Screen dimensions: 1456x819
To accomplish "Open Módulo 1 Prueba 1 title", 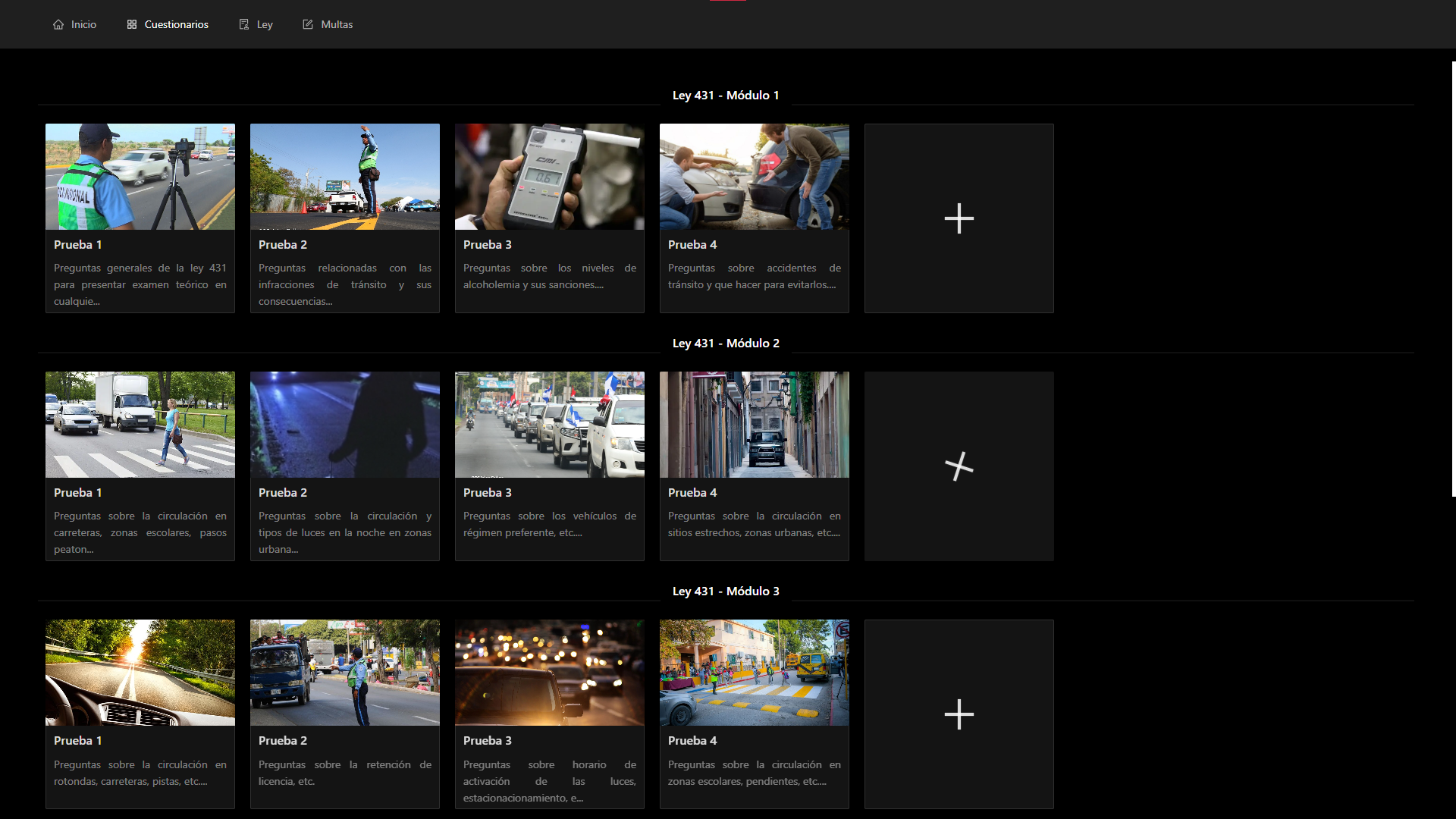I will (77, 244).
